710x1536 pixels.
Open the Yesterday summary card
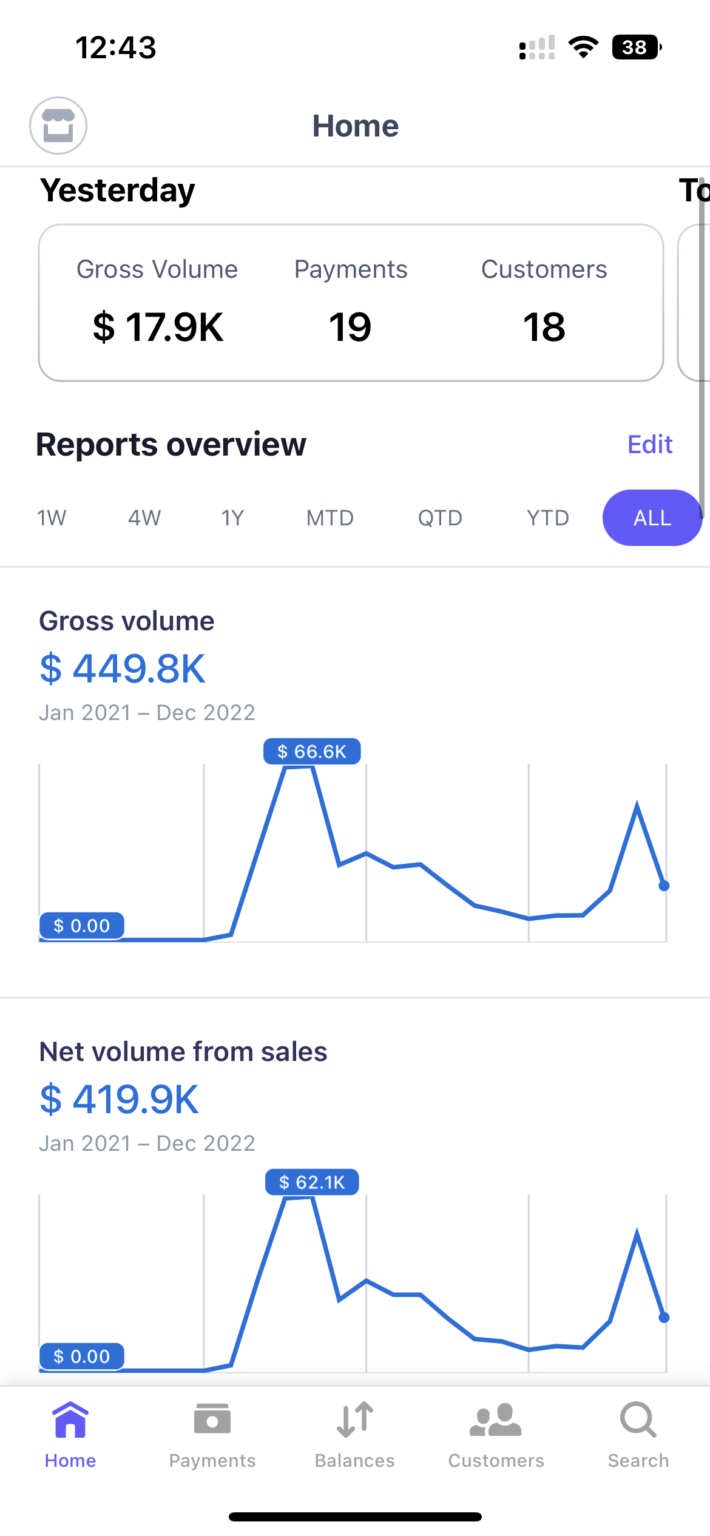pyautogui.click(x=350, y=303)
